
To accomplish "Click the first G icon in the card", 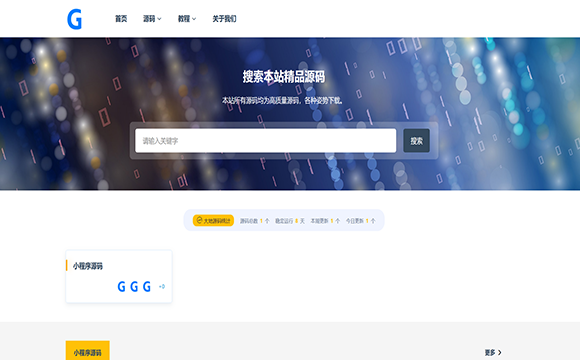I will point(121,286).
